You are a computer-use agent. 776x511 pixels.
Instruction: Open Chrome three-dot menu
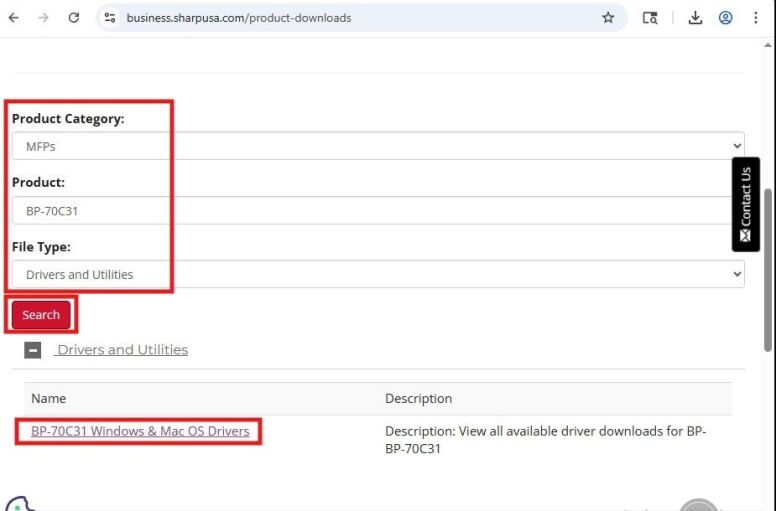[756, 18]
